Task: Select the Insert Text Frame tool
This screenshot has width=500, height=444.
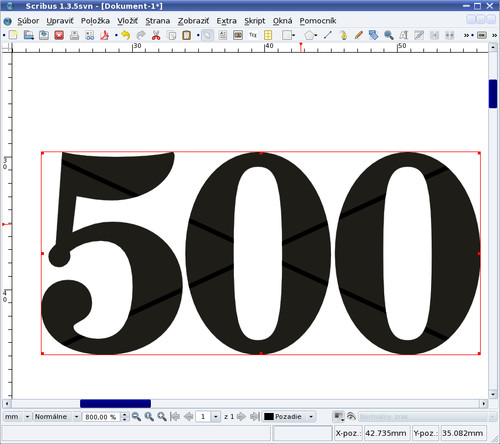Action: [223, 35]
